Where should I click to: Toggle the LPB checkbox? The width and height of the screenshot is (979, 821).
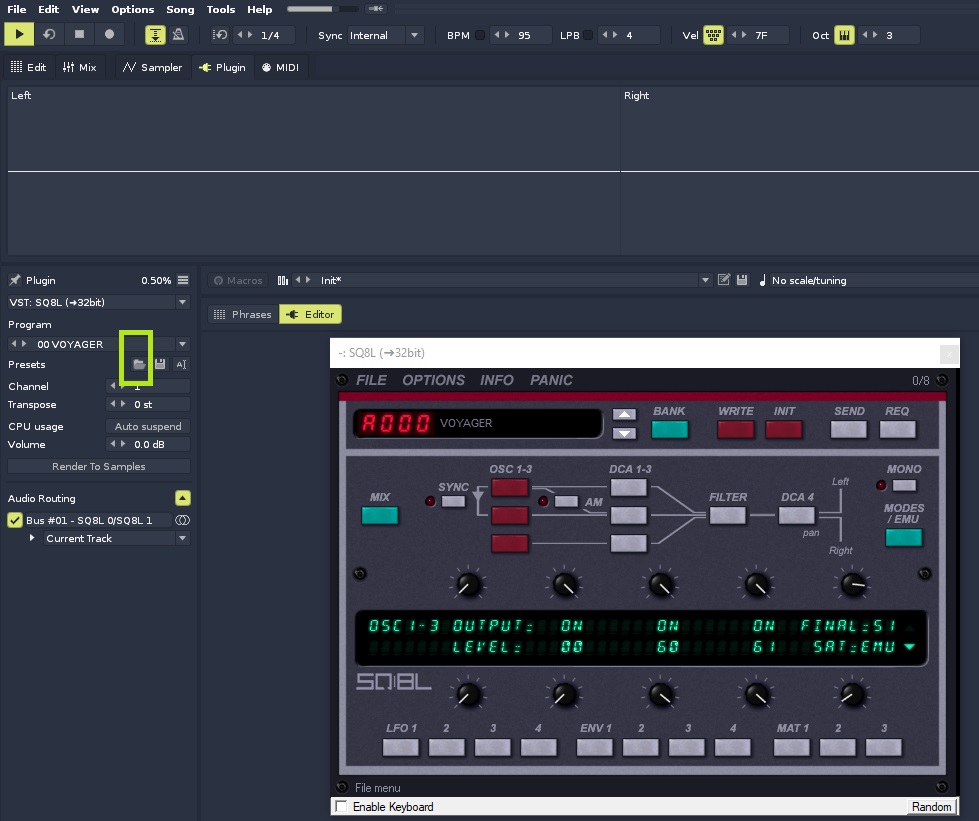[x=588, y=35]
